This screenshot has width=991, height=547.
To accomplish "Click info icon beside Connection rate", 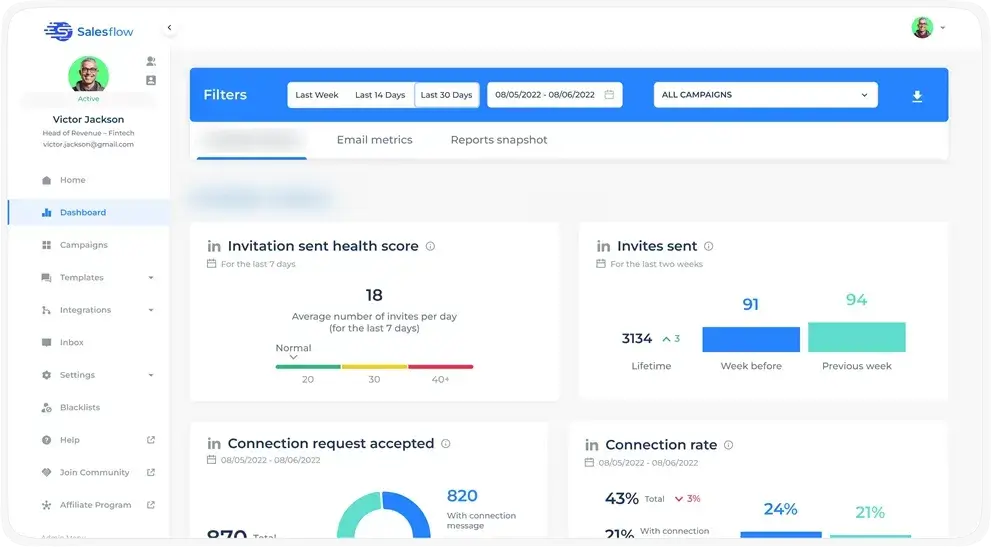I will (x=728, y=445).
